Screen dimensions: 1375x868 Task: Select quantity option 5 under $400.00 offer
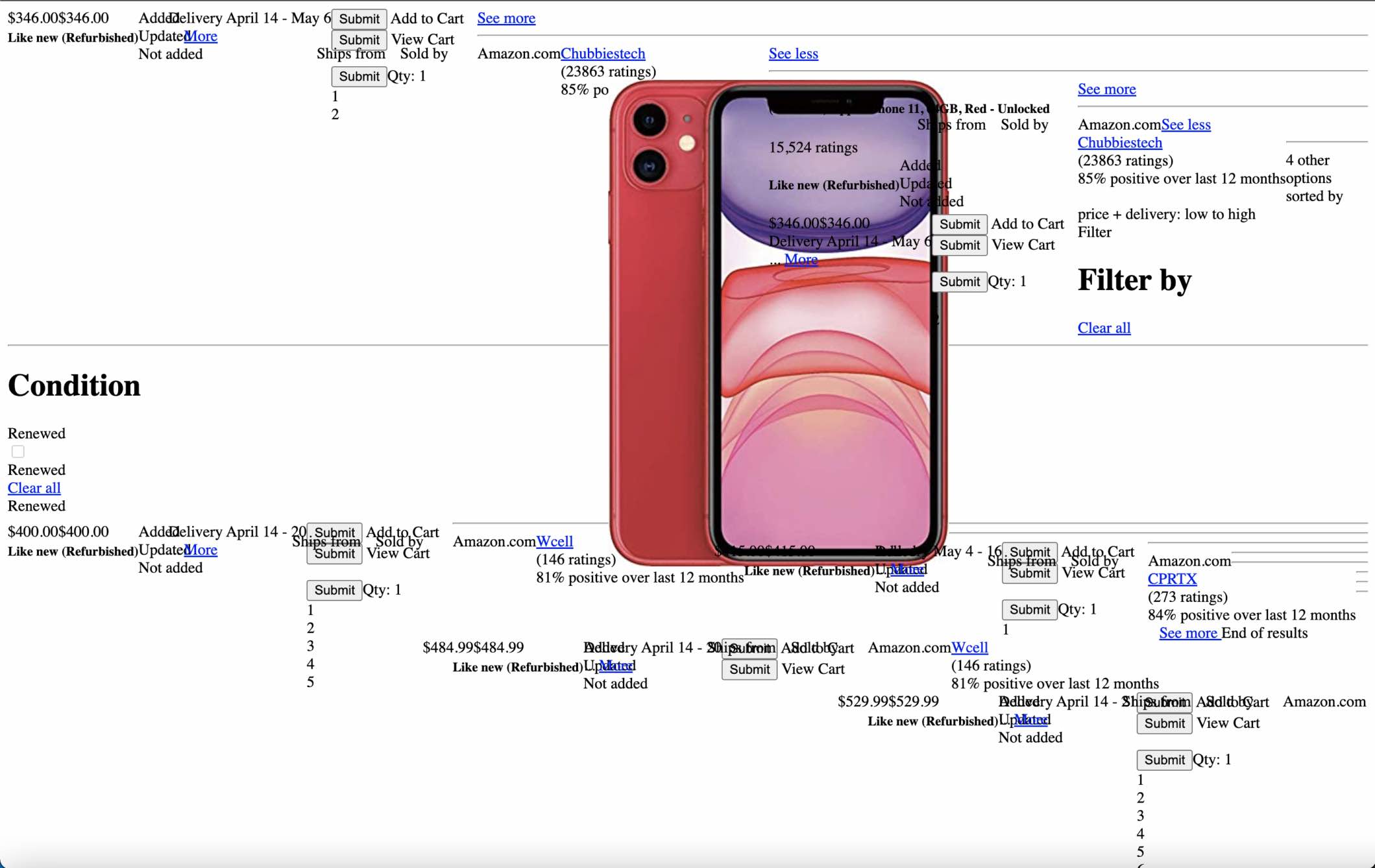tap(310, 682)
